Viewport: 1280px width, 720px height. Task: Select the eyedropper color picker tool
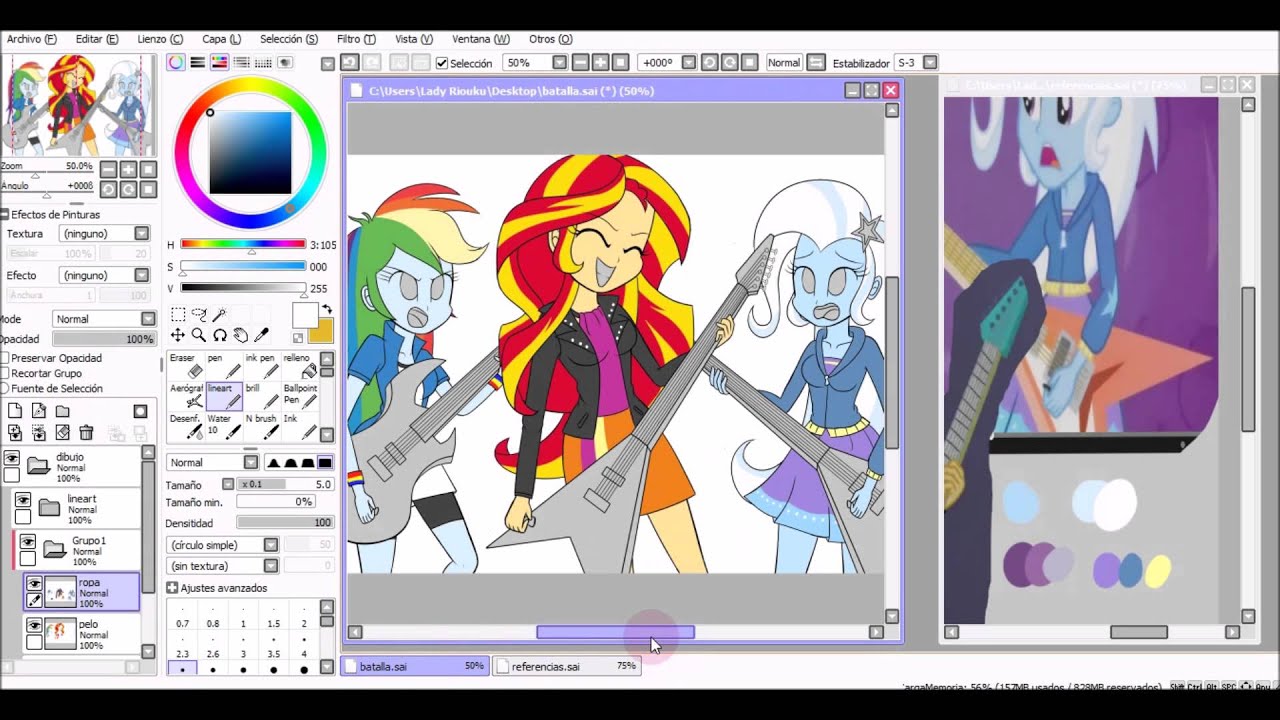click(x=262, y=335)
